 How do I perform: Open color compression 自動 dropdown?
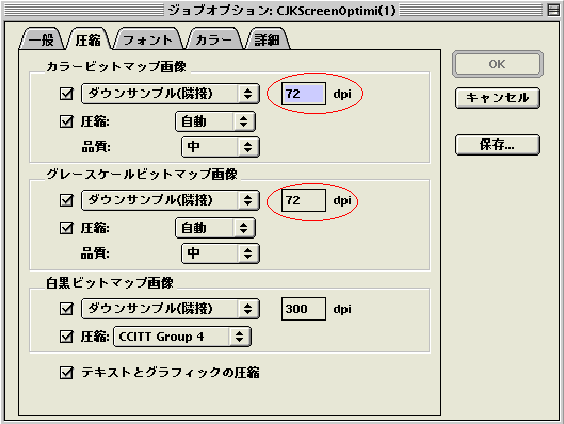215,122
